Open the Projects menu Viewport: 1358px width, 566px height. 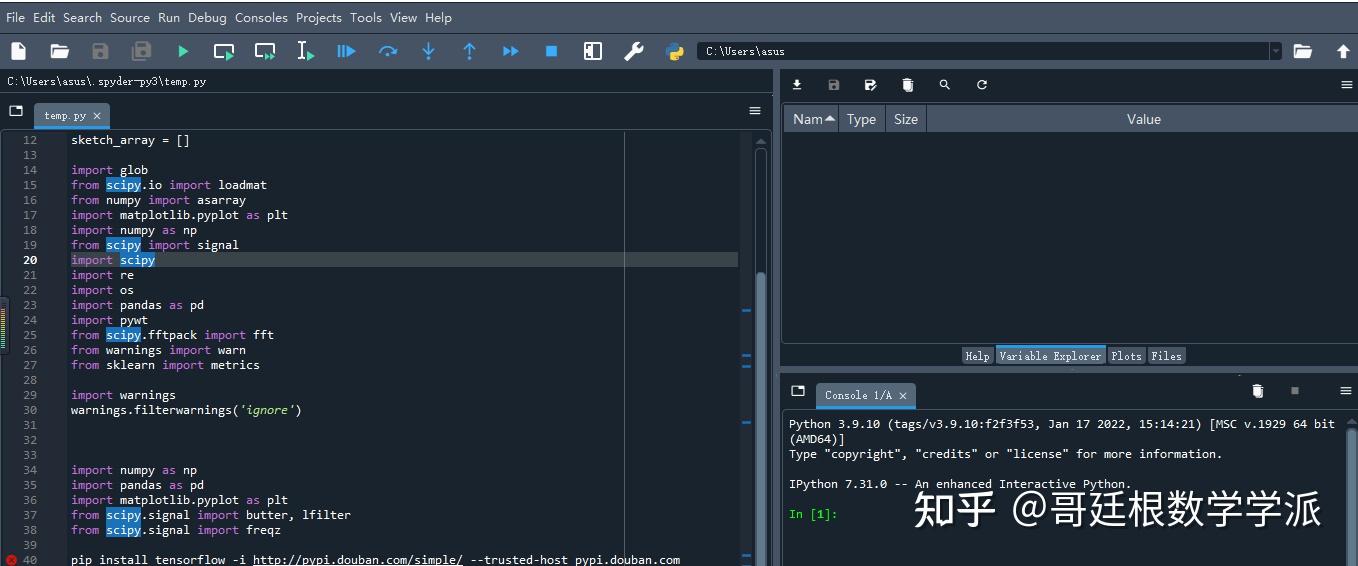point(319,17)
